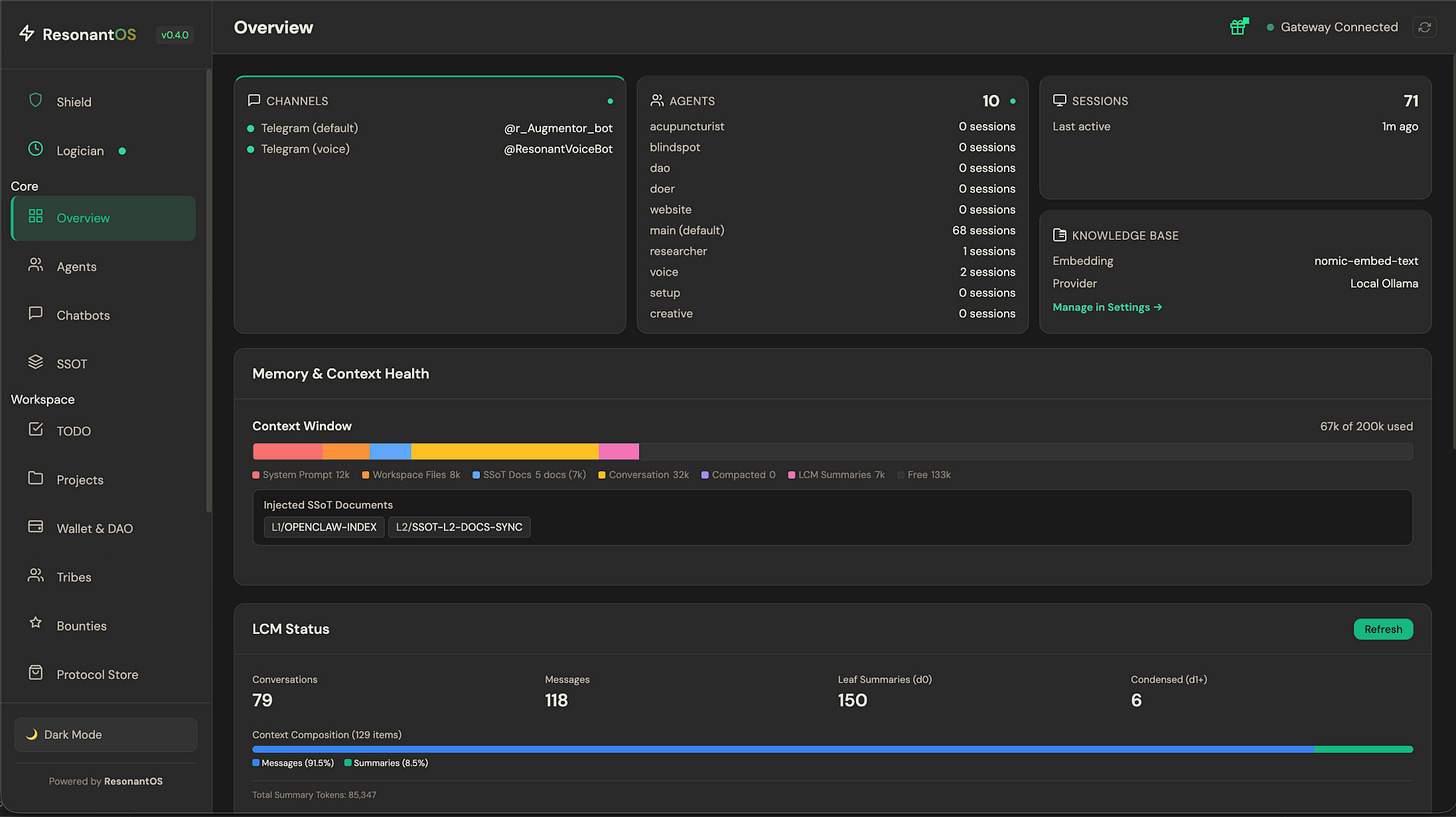
Task: Open Wallet & DAO via card icon
Action: pyautogui.click(x=36, y=527)
